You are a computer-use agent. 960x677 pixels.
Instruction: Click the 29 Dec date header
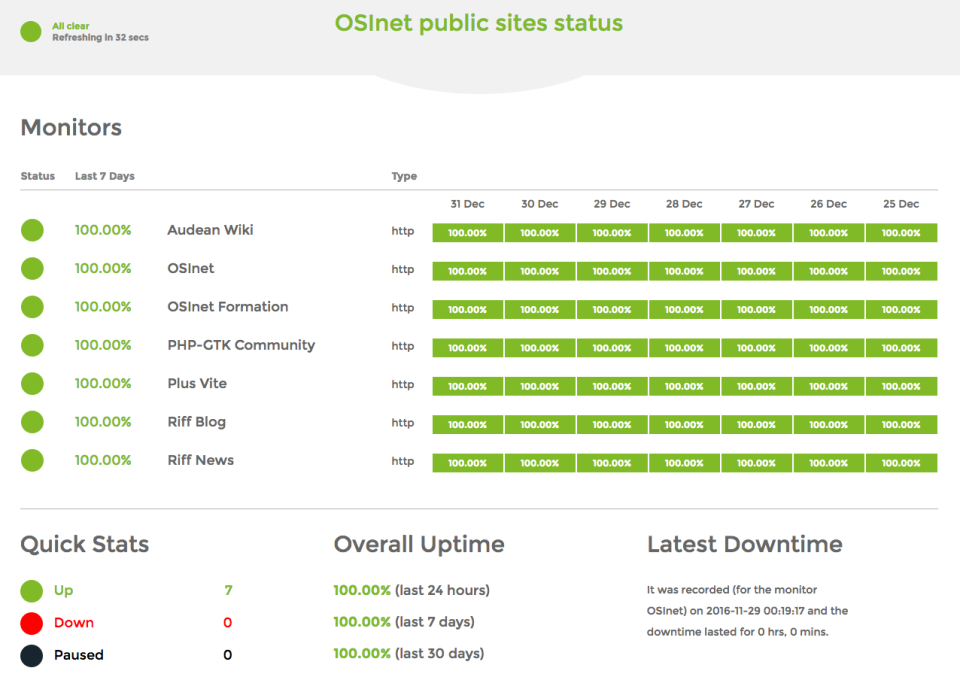click(612, 204)
